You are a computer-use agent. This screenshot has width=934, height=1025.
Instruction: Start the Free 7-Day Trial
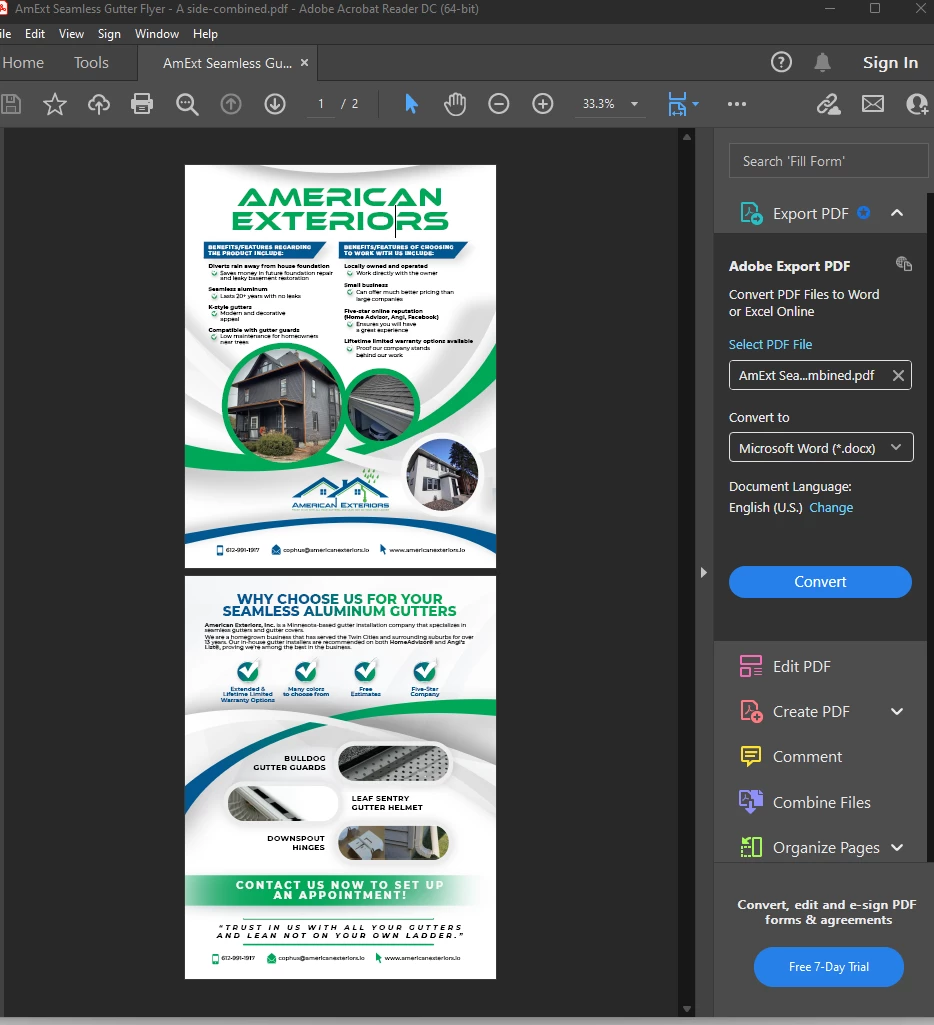pyautogui.click(x=829, y=967)
